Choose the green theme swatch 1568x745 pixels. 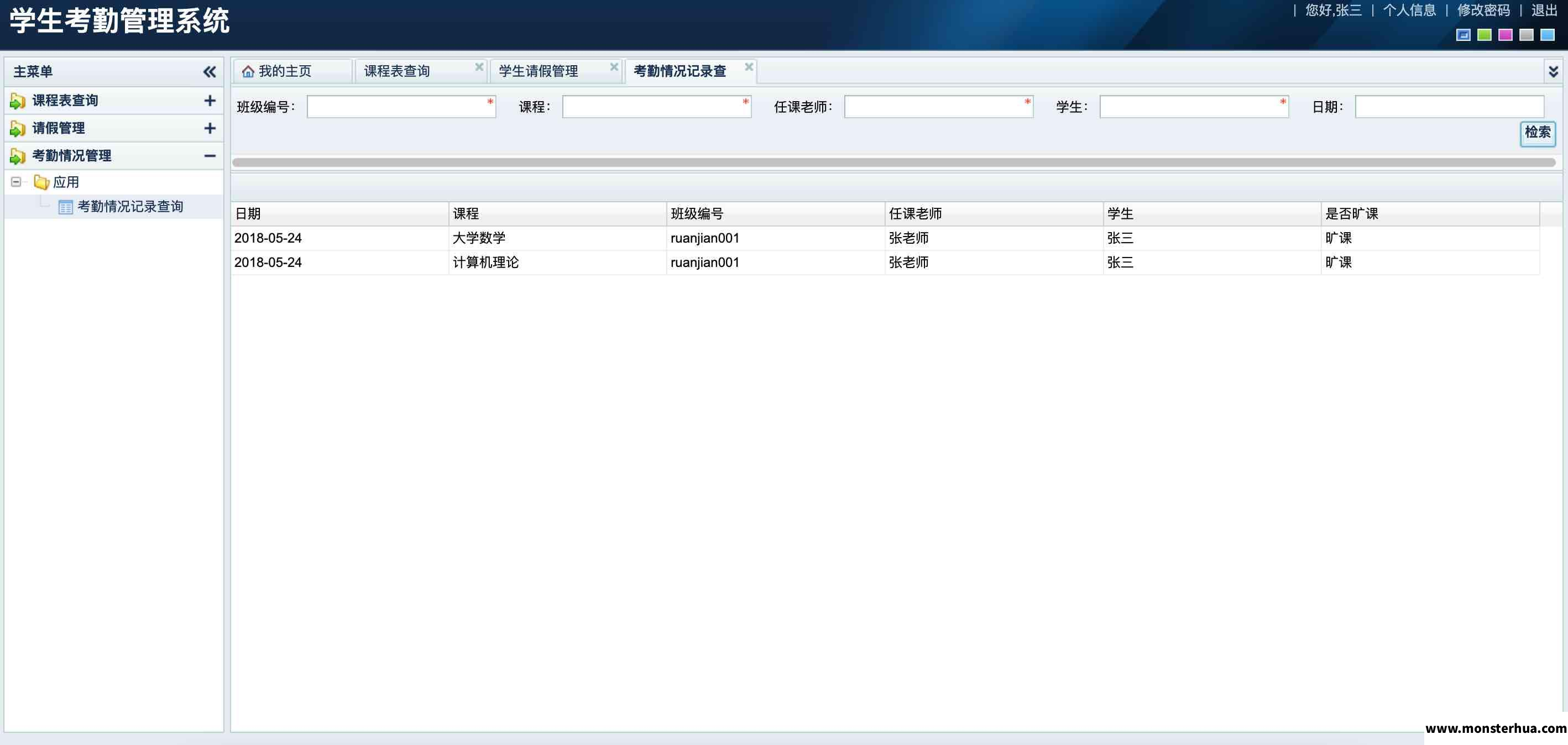pos(1485,35)
